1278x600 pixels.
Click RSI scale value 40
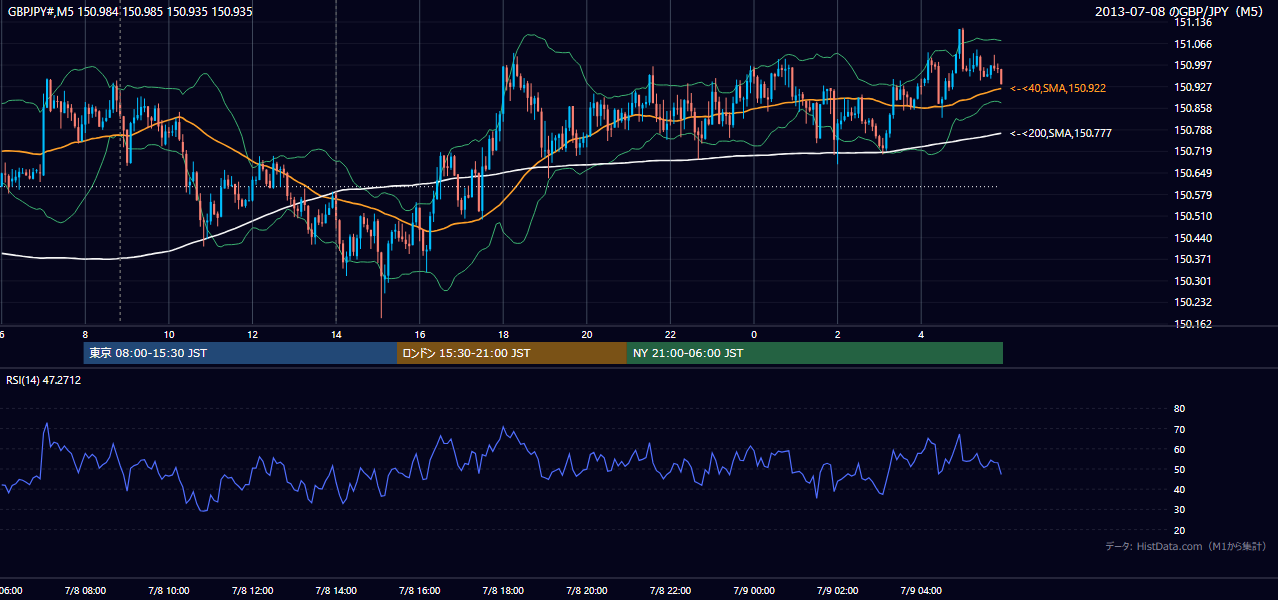pyautogui.click(x=1179, y=490)
